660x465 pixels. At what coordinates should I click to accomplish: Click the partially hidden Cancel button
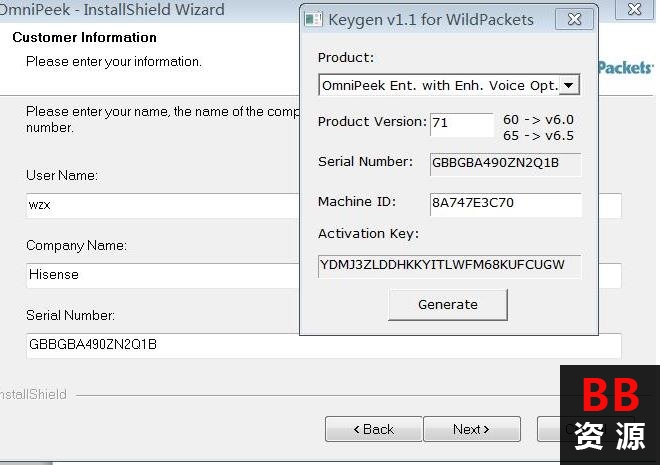[x=549, y=429]
